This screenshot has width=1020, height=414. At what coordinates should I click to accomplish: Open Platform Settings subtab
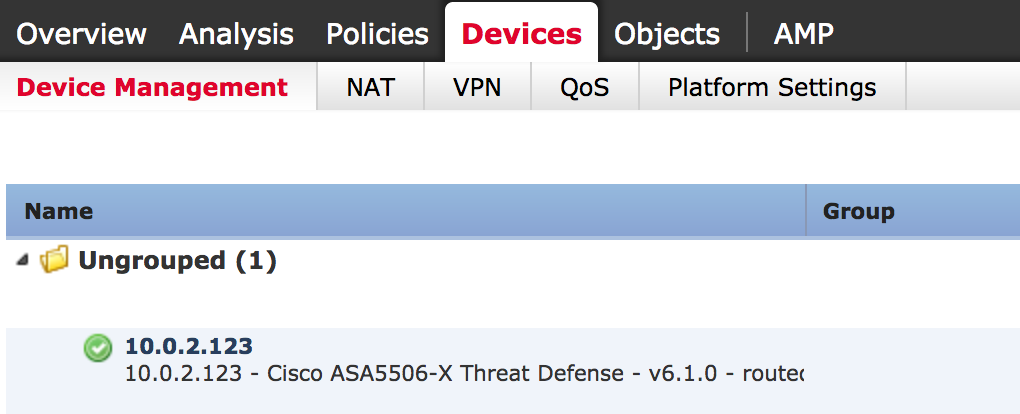tap(772, 87)
